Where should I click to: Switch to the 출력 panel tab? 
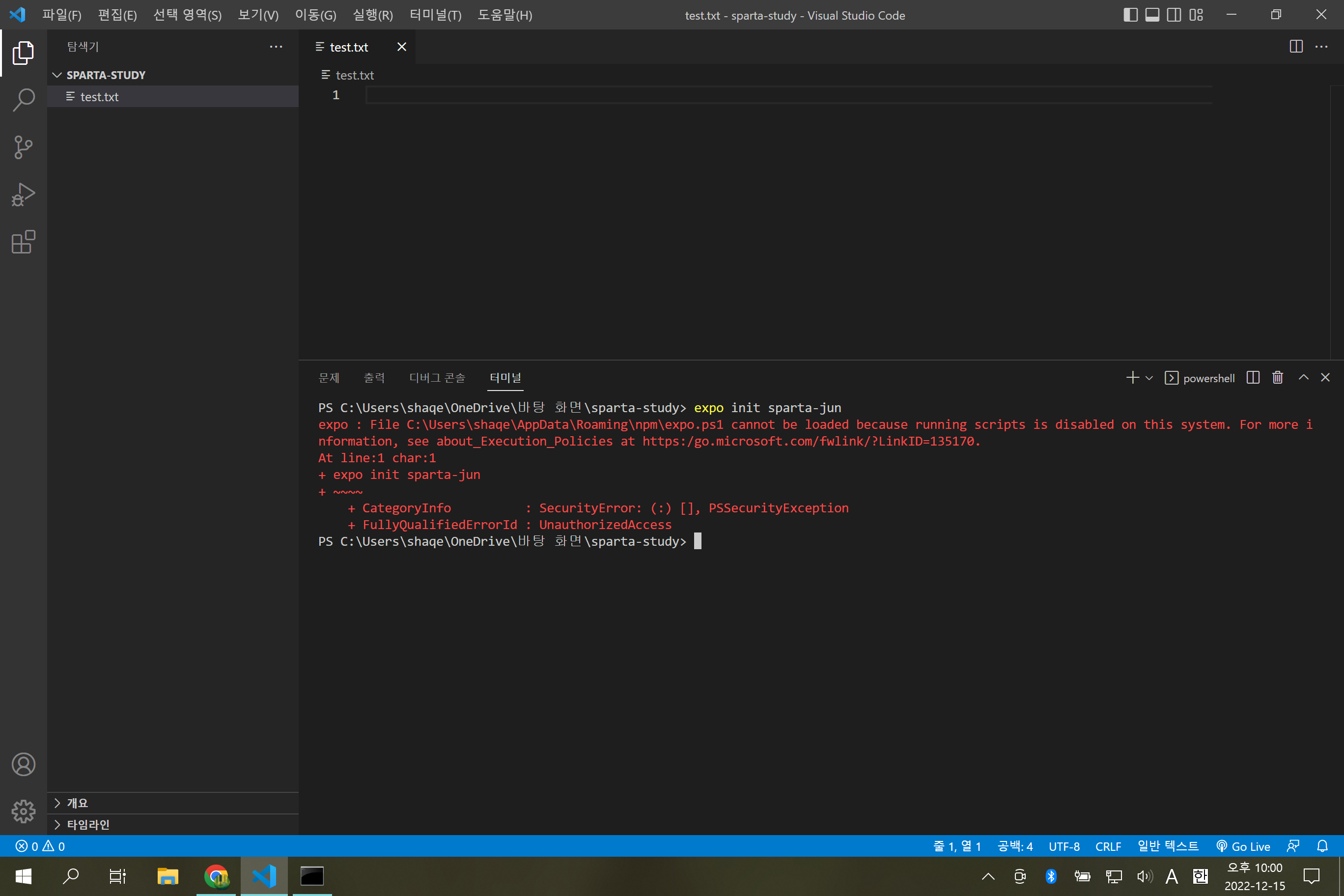pos(374,378)
